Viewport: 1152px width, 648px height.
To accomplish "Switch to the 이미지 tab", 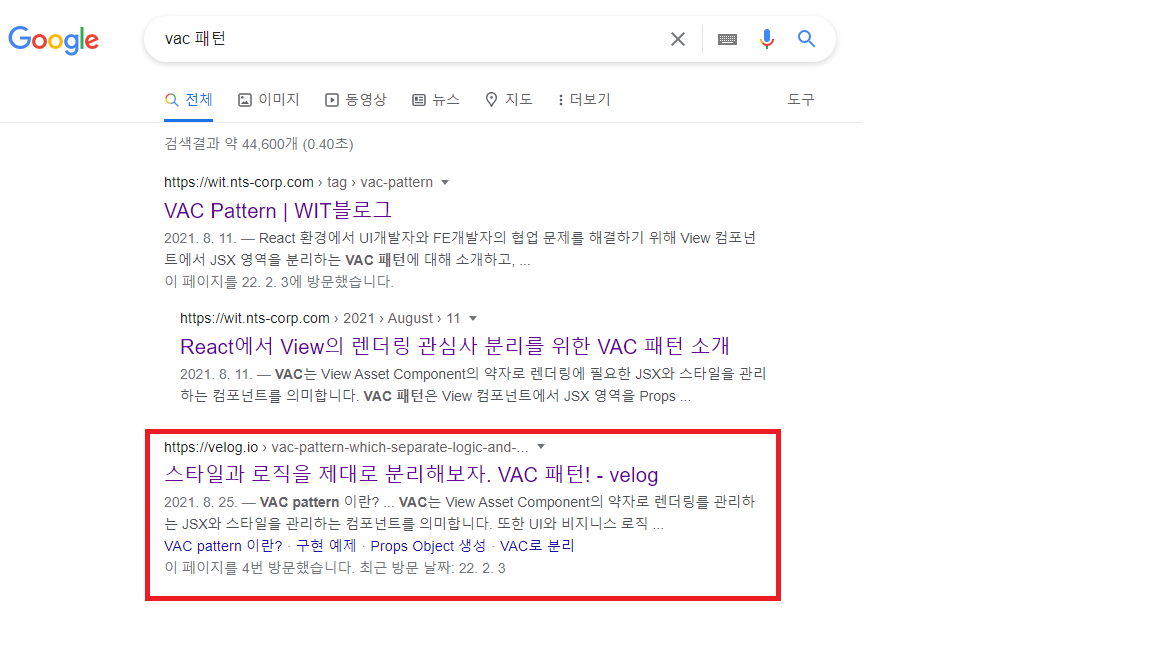I will tap(269, 100).
